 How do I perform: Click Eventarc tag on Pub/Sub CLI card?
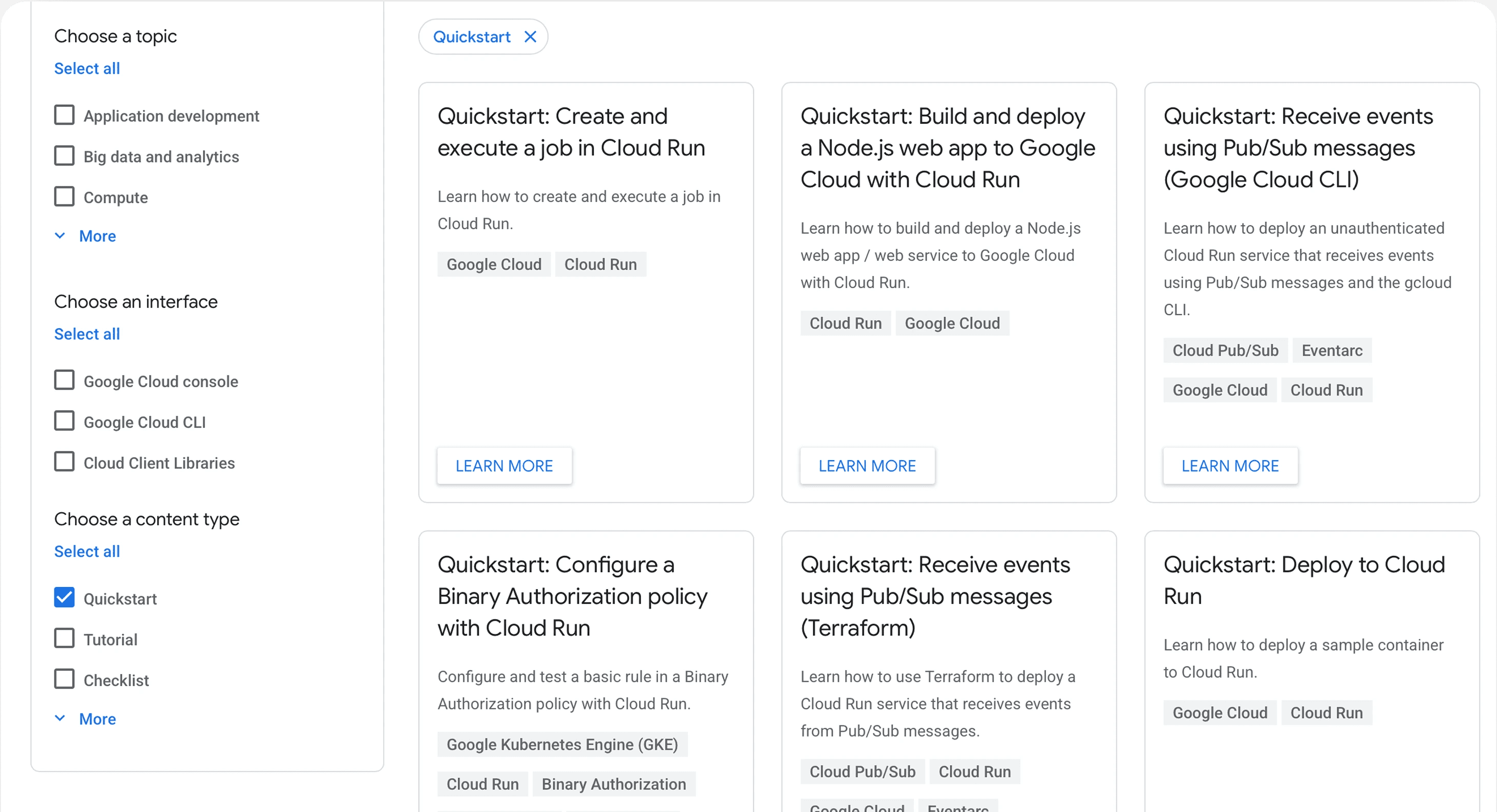coord(1332,351)
